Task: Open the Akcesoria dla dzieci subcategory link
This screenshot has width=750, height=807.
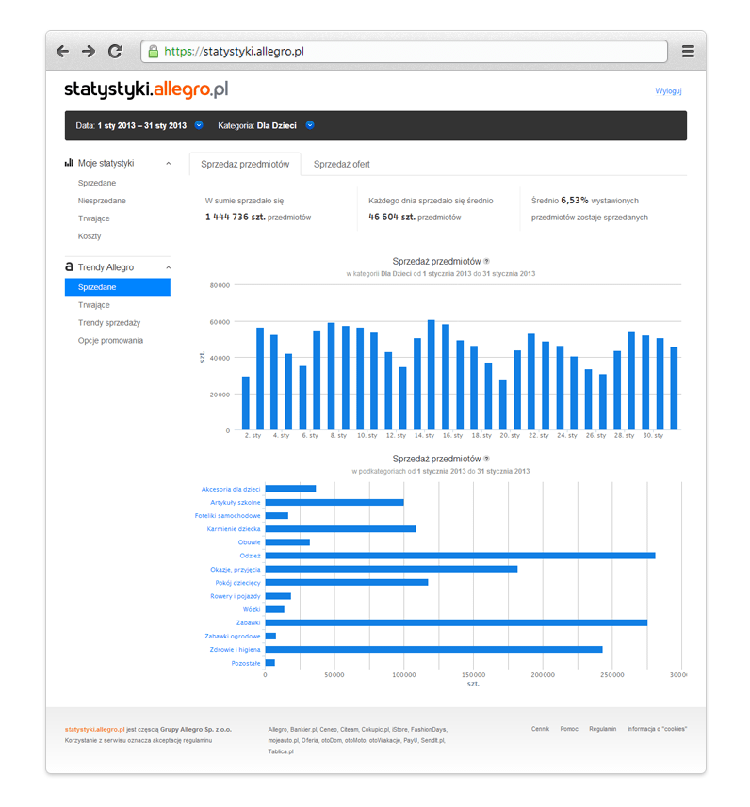Action: coord(231,489)
